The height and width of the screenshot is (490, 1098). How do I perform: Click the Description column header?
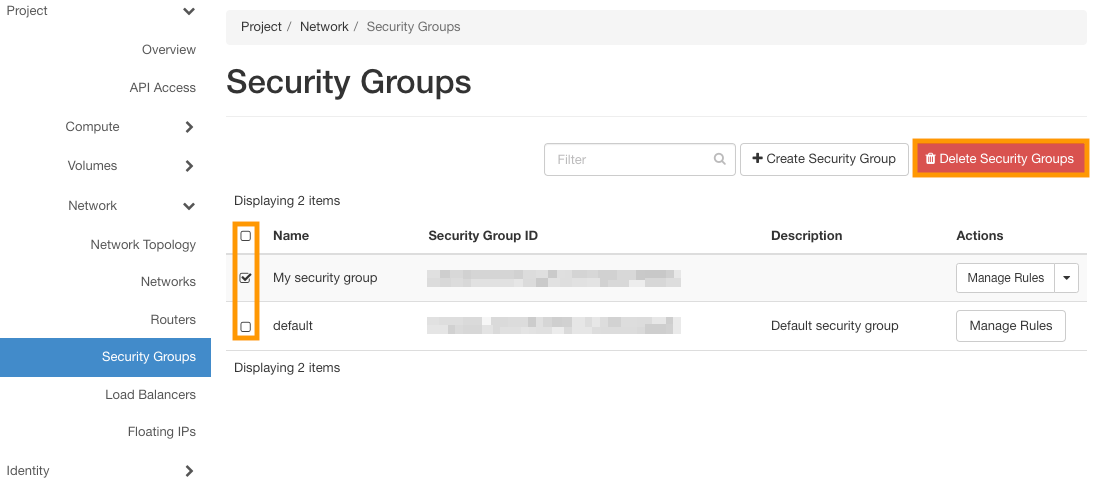pyautogui.click(x=807, y=236)
